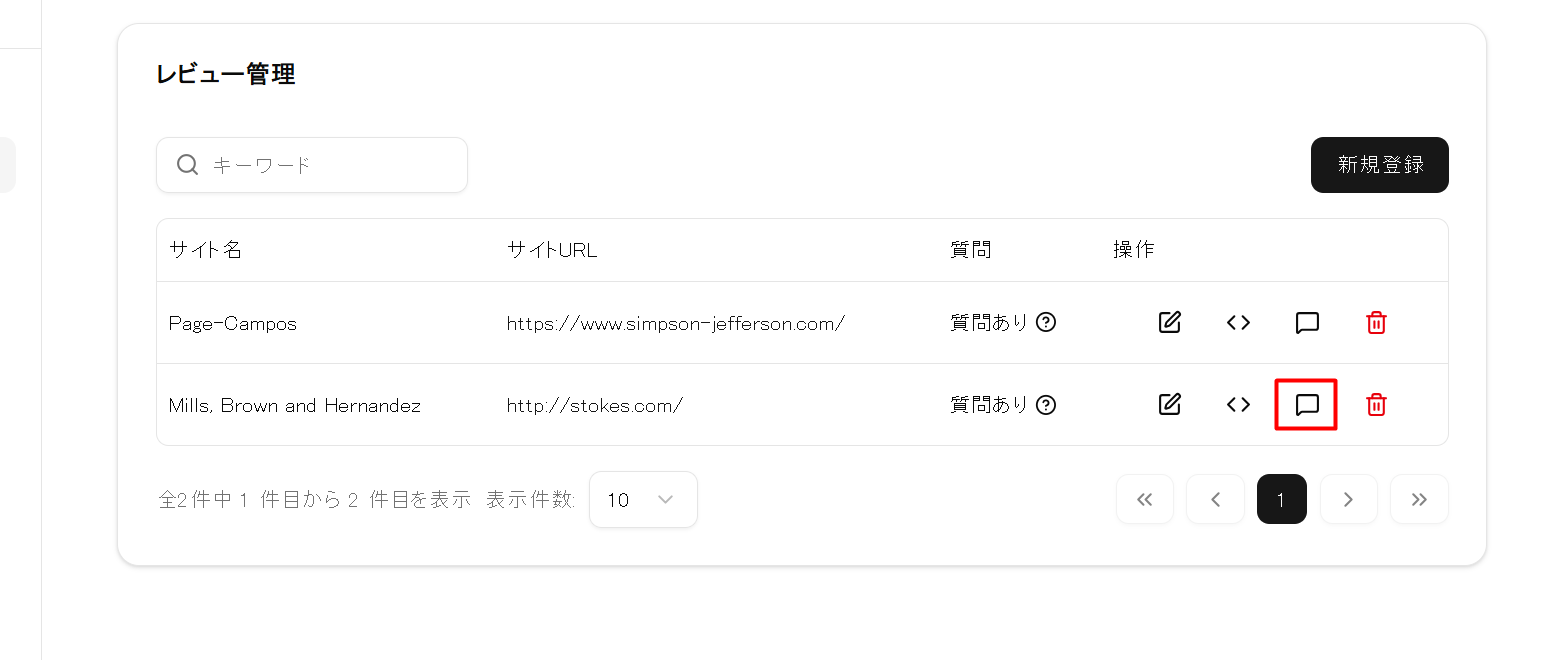The height and width of the screenshot is (660, 1541).
Task: Jump to the last page
Action: (1419, 500)
